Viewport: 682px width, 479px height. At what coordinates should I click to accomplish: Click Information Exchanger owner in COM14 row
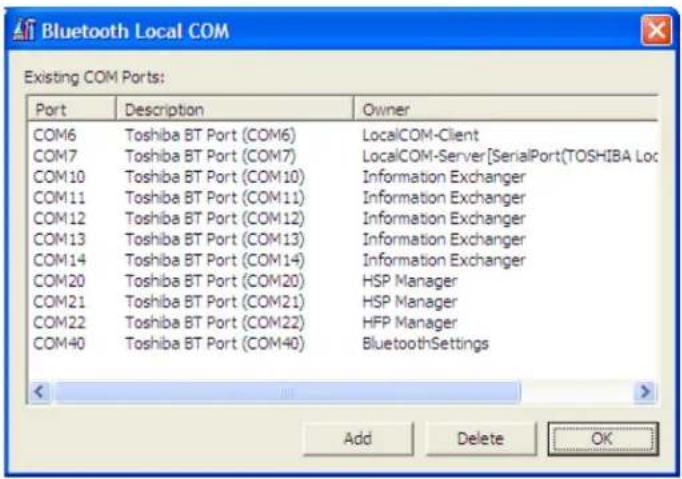(444, 261)
